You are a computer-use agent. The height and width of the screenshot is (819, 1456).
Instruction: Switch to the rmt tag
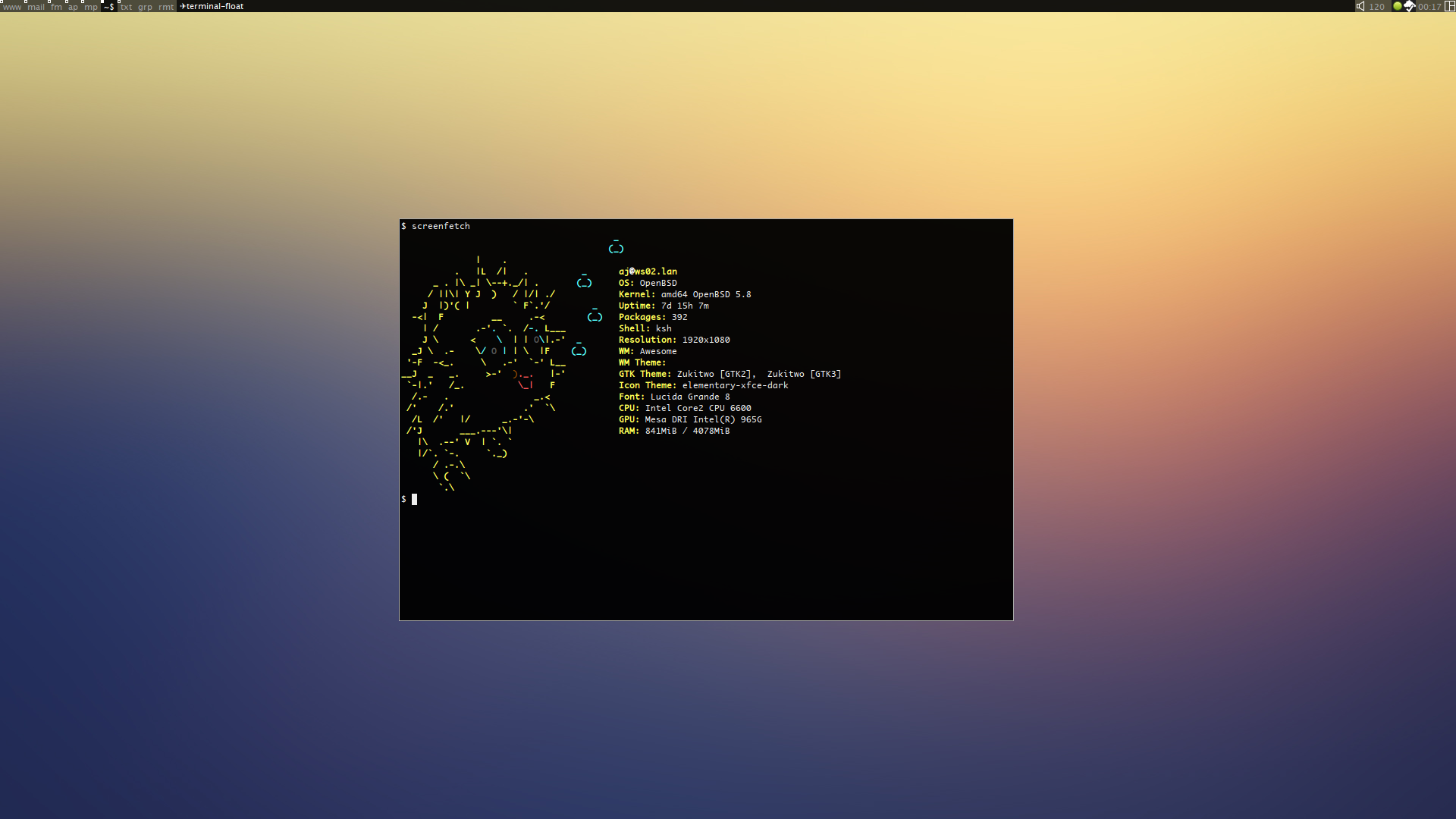166,6
